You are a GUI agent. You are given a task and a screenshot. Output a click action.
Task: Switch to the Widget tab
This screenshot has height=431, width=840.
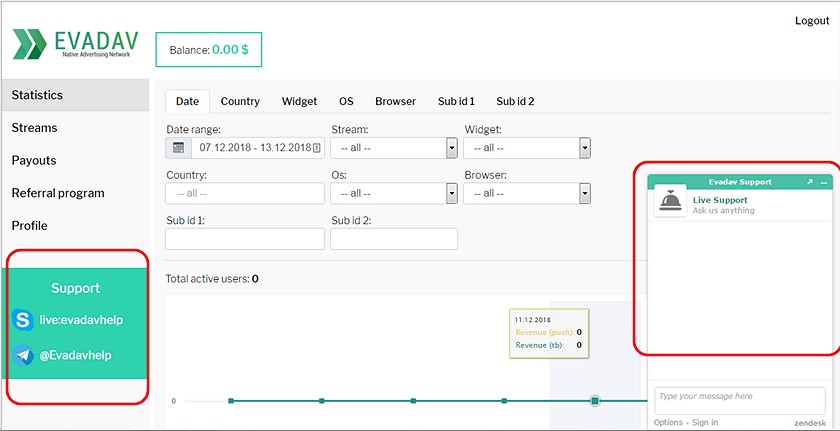(299, 101)
